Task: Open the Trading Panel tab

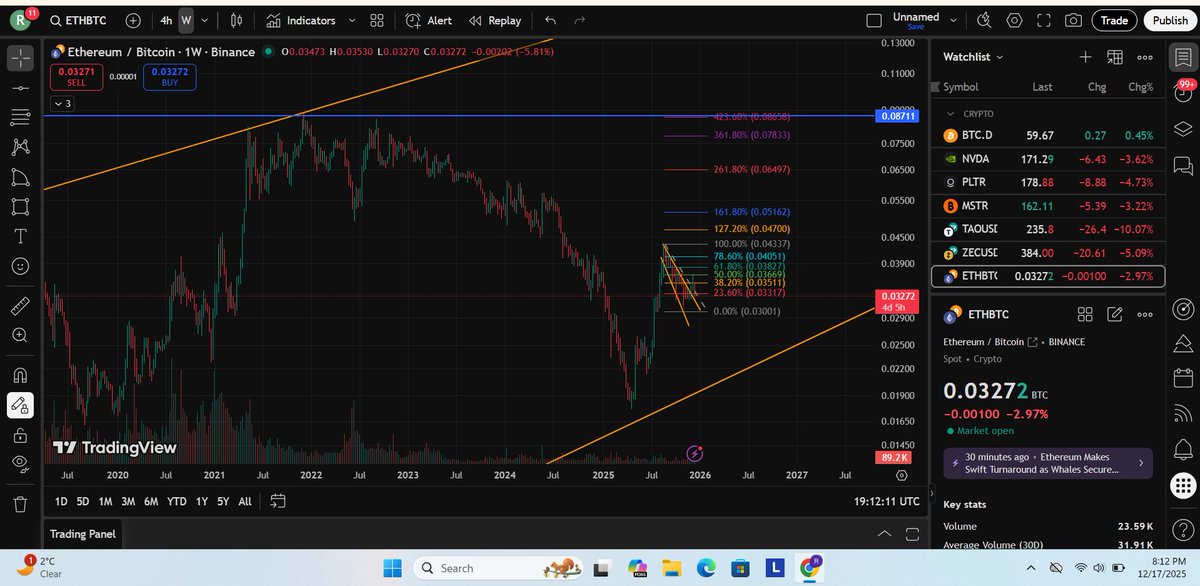Action: [83, 534]
